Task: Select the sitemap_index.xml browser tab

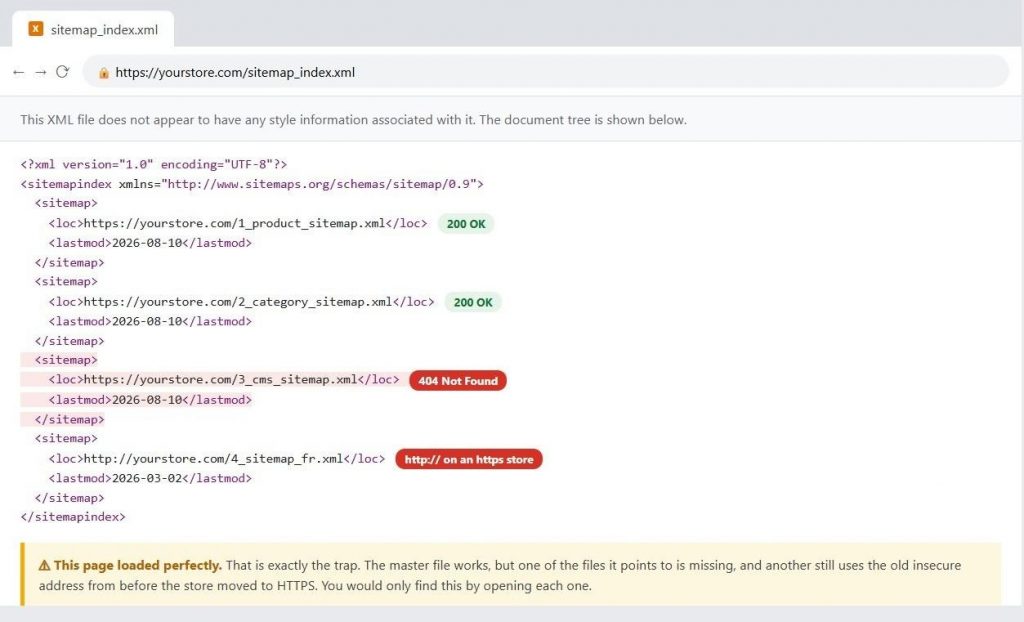Action: (x=93, y=29)
